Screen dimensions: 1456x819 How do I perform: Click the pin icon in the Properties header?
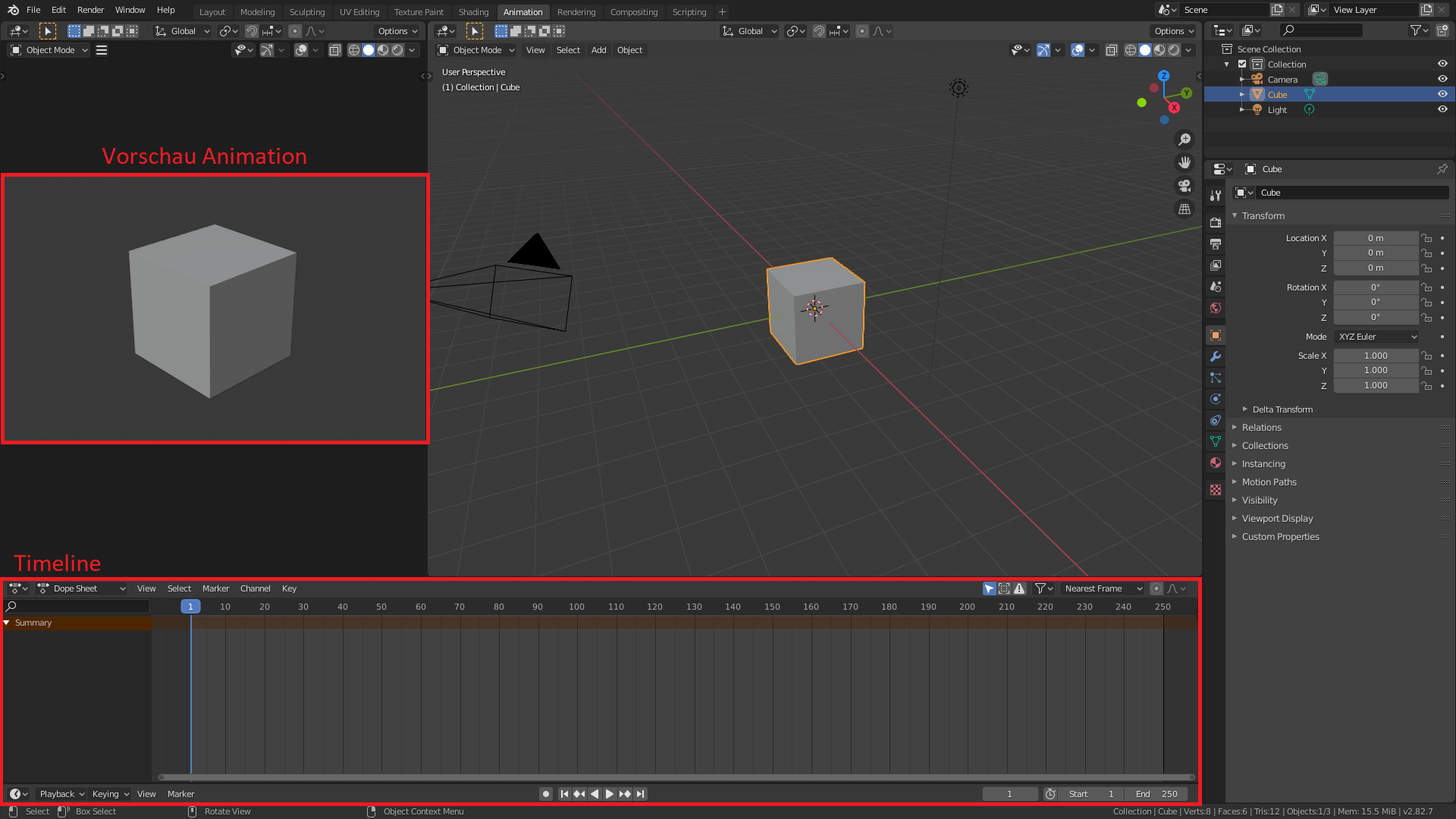(x=1442, y=169)
